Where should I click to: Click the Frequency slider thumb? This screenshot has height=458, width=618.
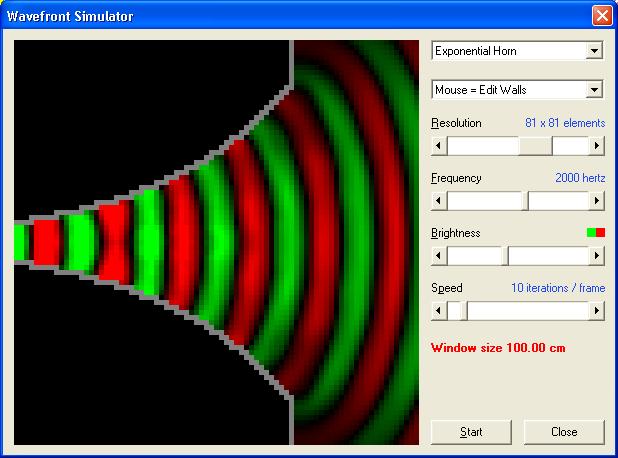point(525,201)
